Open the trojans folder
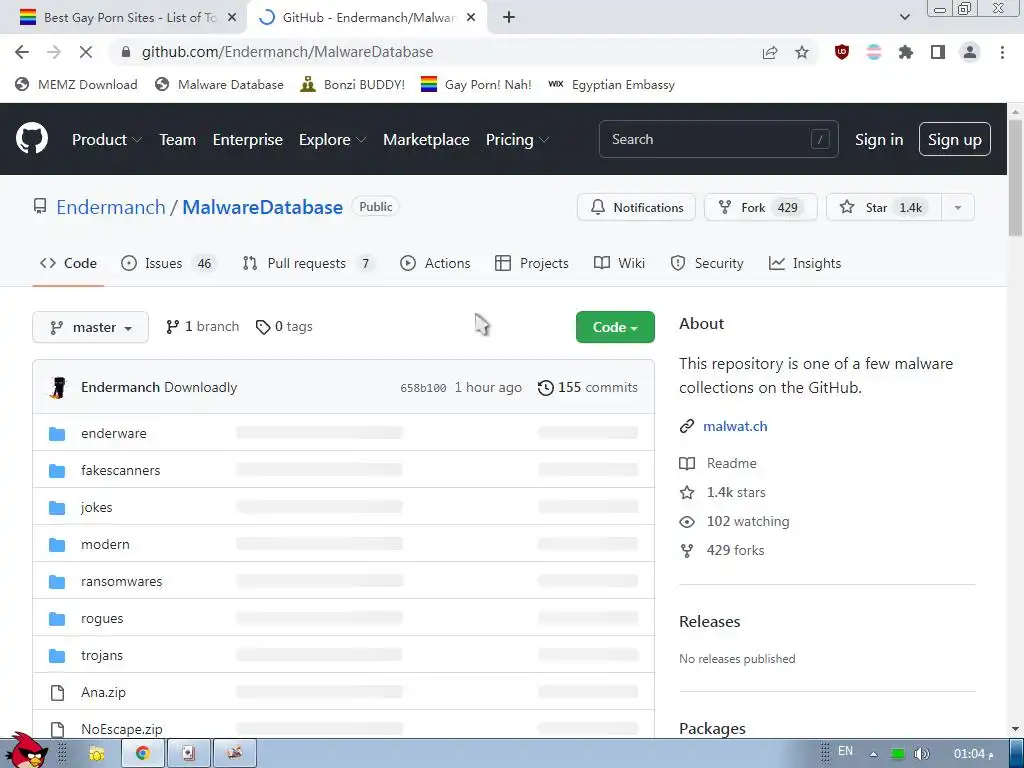 [102, 656]
